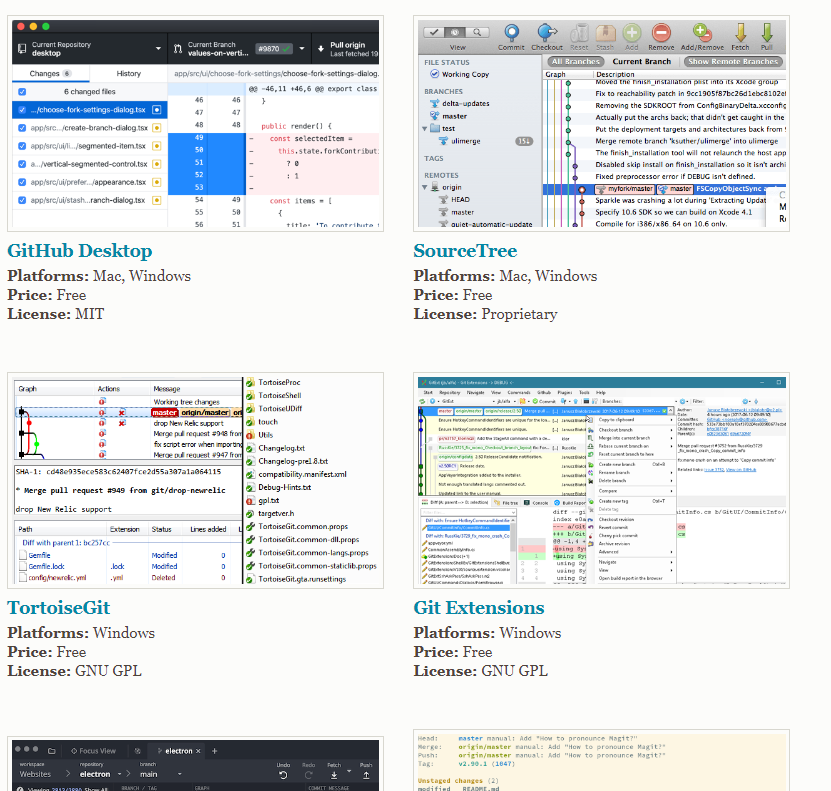The image size is (831, 791).
Task: Select All Branches in SourceTree
Action: [576, 61]
